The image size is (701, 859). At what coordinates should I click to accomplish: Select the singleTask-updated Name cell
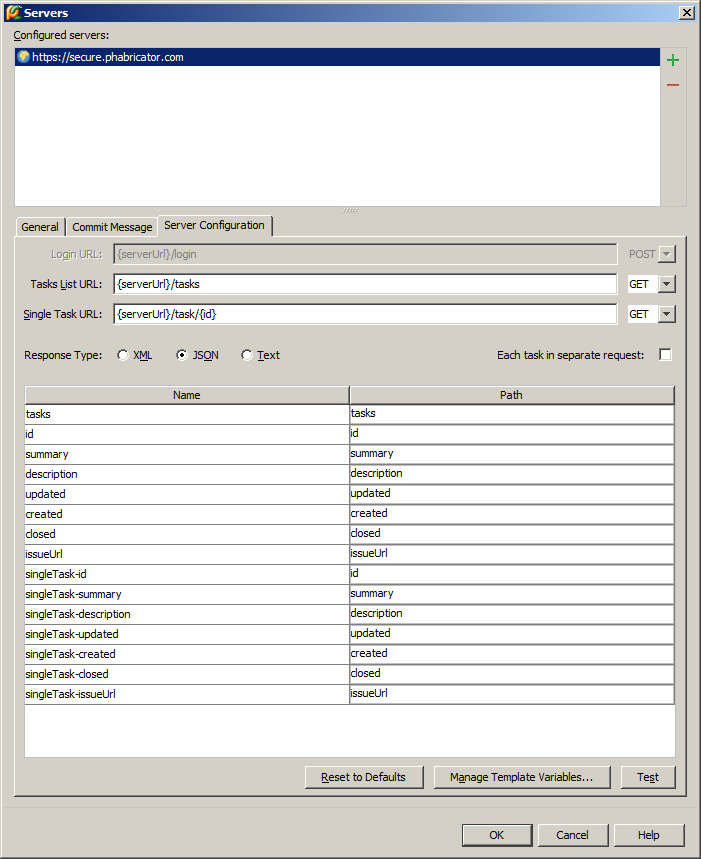pyautogui.click(x=187, y=634)
